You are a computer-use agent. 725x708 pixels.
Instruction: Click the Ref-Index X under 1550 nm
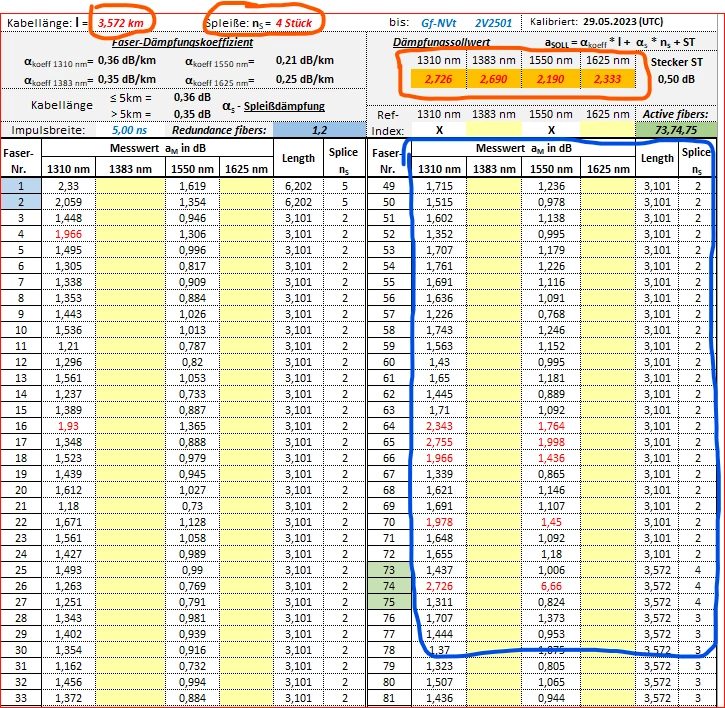tap(551, 130)
